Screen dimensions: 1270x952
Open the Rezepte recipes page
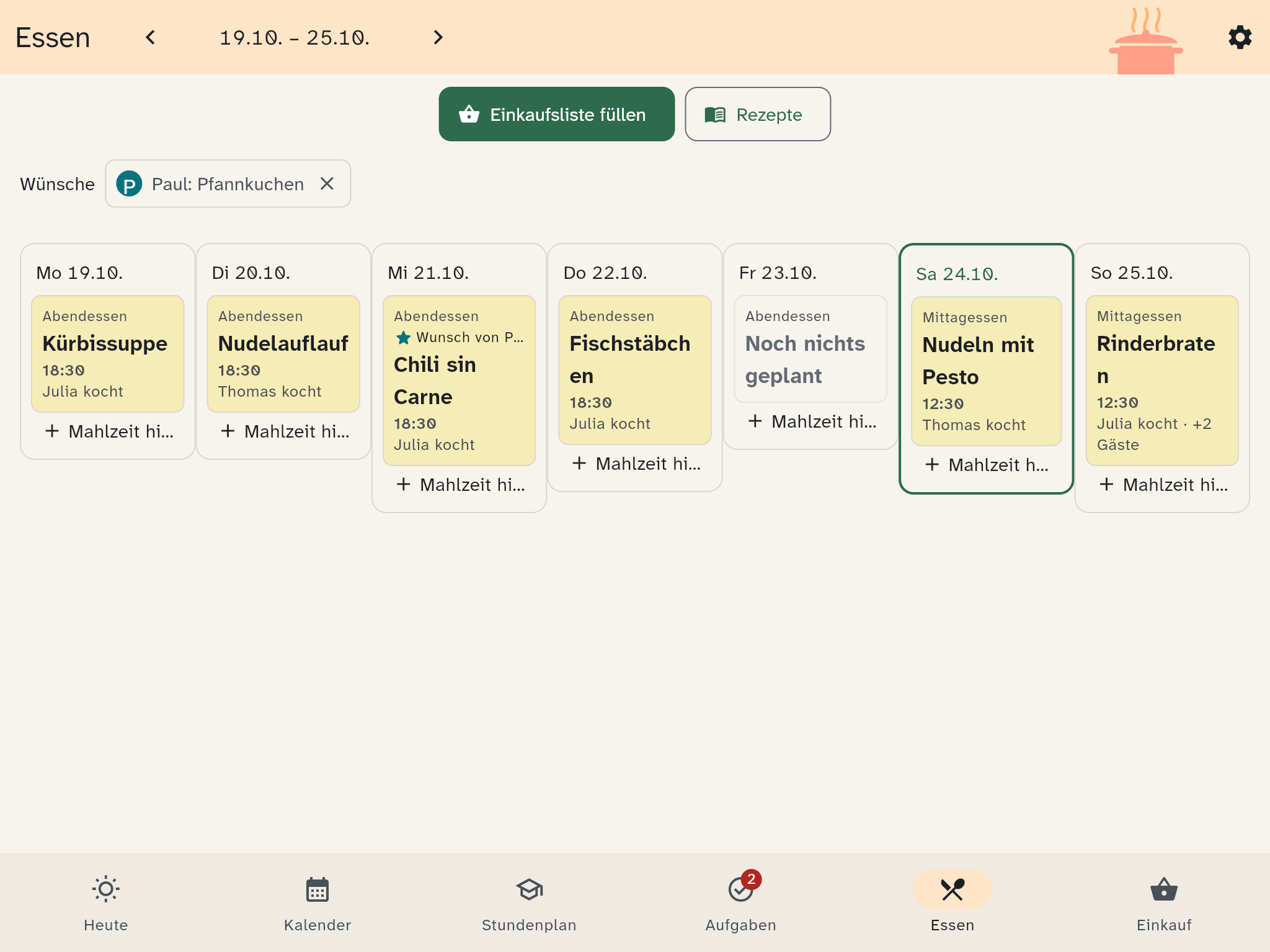point(757,114)
